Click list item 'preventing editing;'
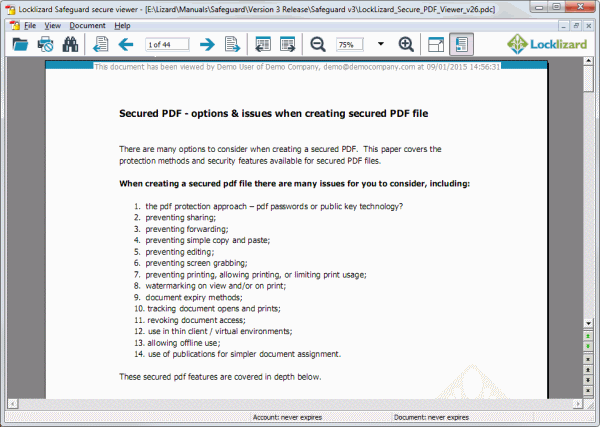The image size is (600, 427). click(180, 252)
